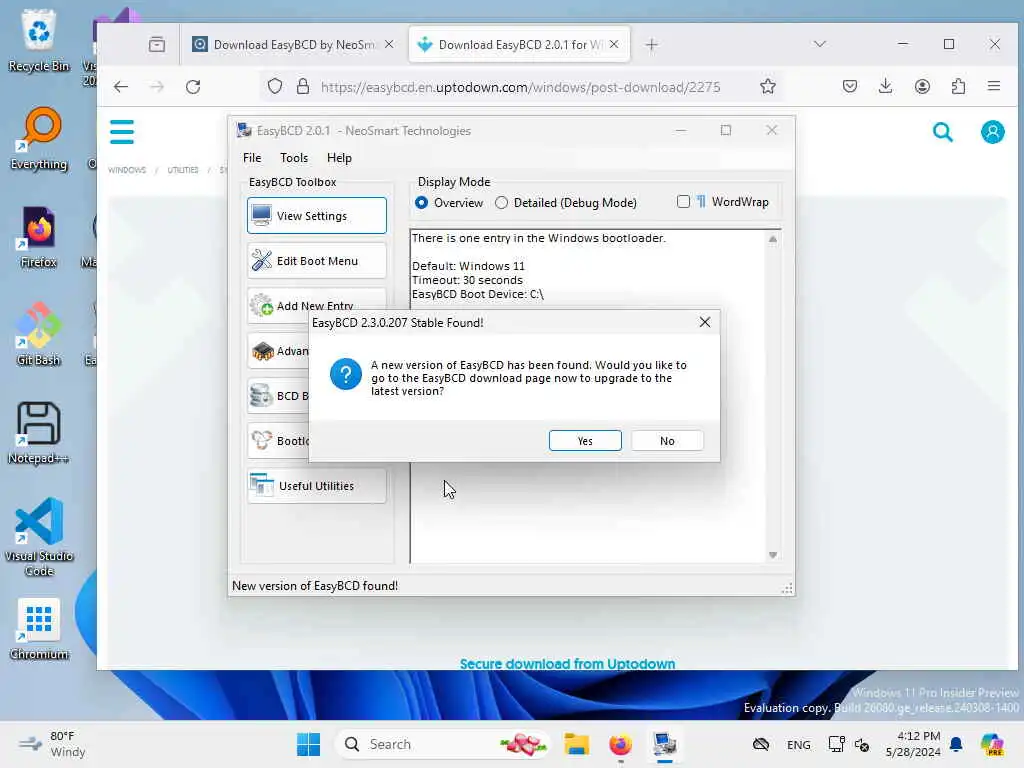
Task: Open the Tools menu in EasyBCD
Action: [x=294, y=157]
